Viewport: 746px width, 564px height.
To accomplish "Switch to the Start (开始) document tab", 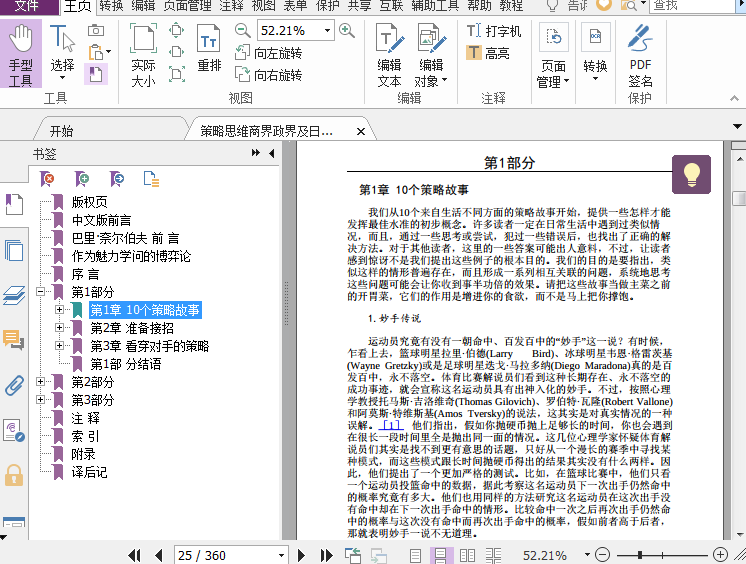I will click(61, 131).
